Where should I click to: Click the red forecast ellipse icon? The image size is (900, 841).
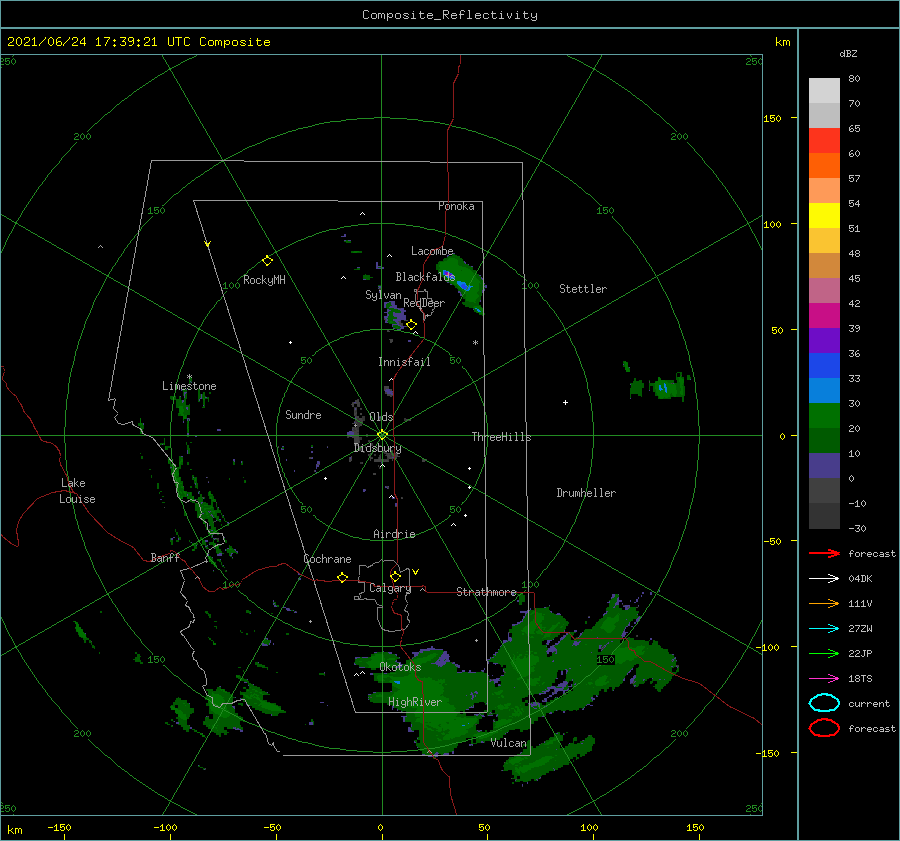tap(824, 728)
